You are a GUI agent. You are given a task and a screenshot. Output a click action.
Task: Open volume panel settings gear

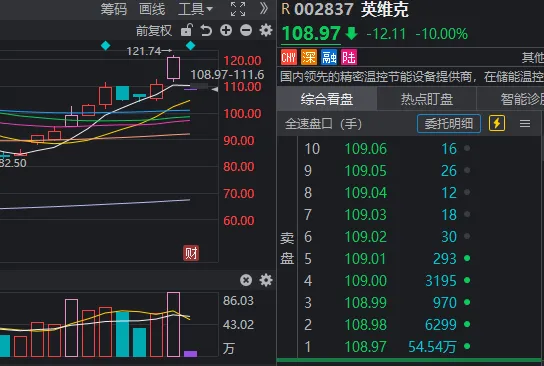pyautogui.click(x=266, y=280)
